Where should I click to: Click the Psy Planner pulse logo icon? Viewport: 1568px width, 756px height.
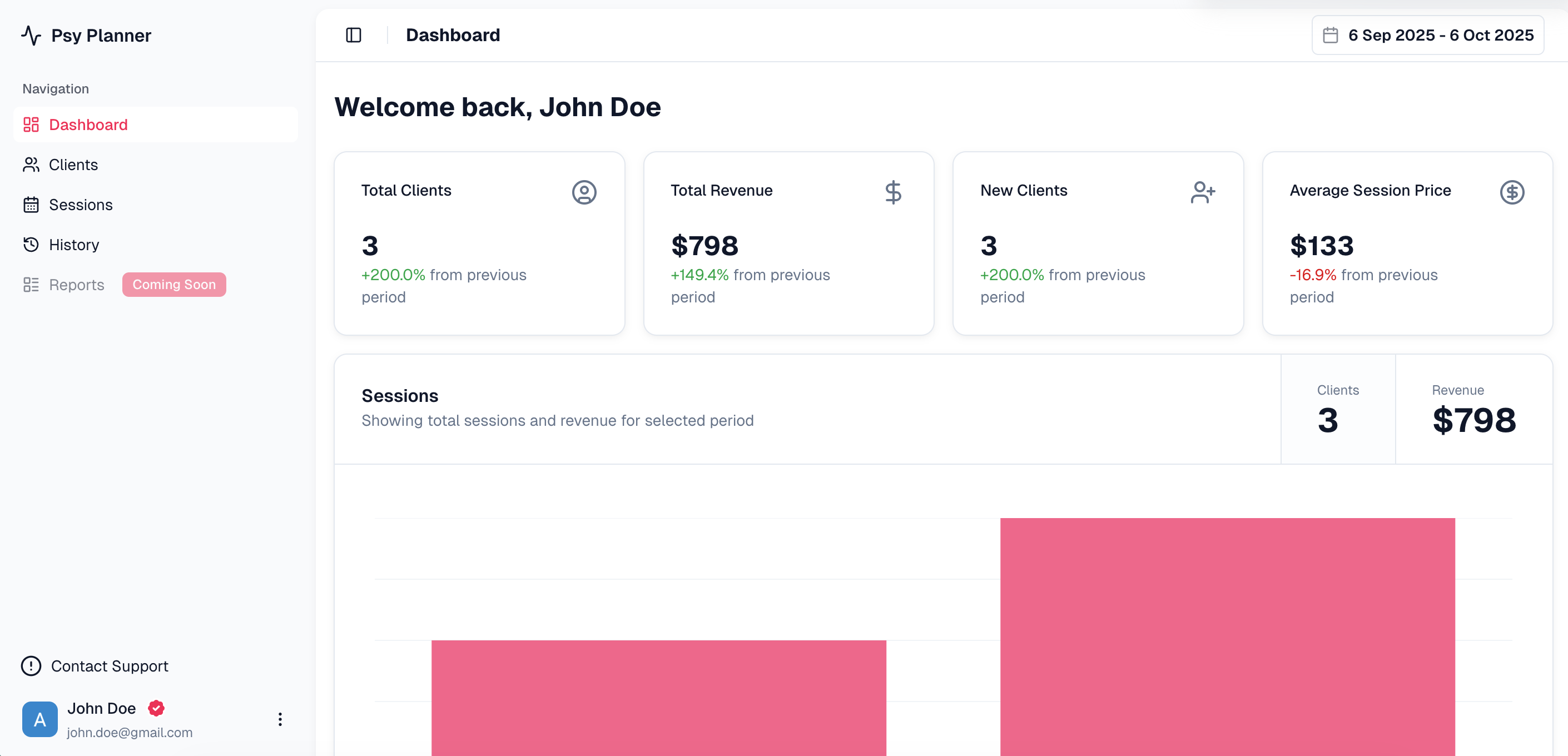[31, 36]
